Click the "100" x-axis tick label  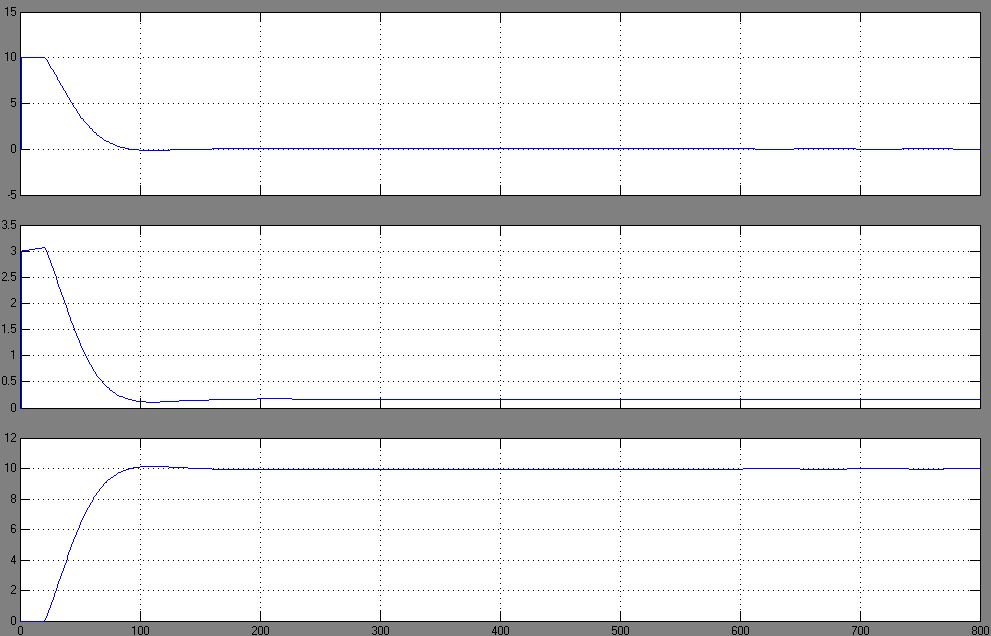pyautogui.click(x=140, y=630)
